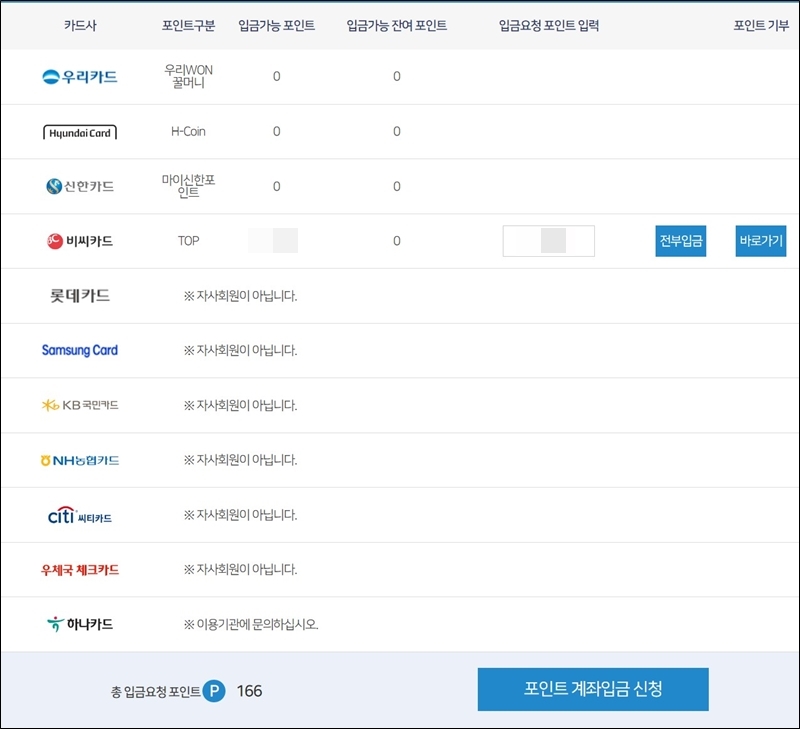Click the 바로가기 button

(759, 241)
